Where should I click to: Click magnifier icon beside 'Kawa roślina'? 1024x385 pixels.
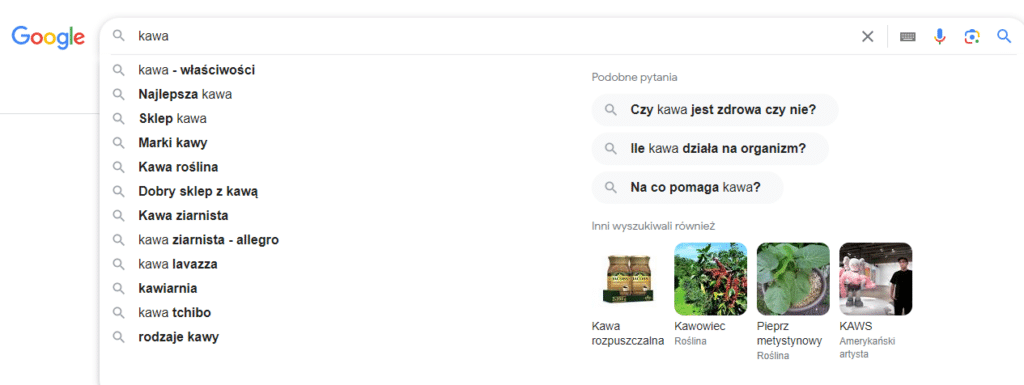pyautogui.click(x=118, y=167)
